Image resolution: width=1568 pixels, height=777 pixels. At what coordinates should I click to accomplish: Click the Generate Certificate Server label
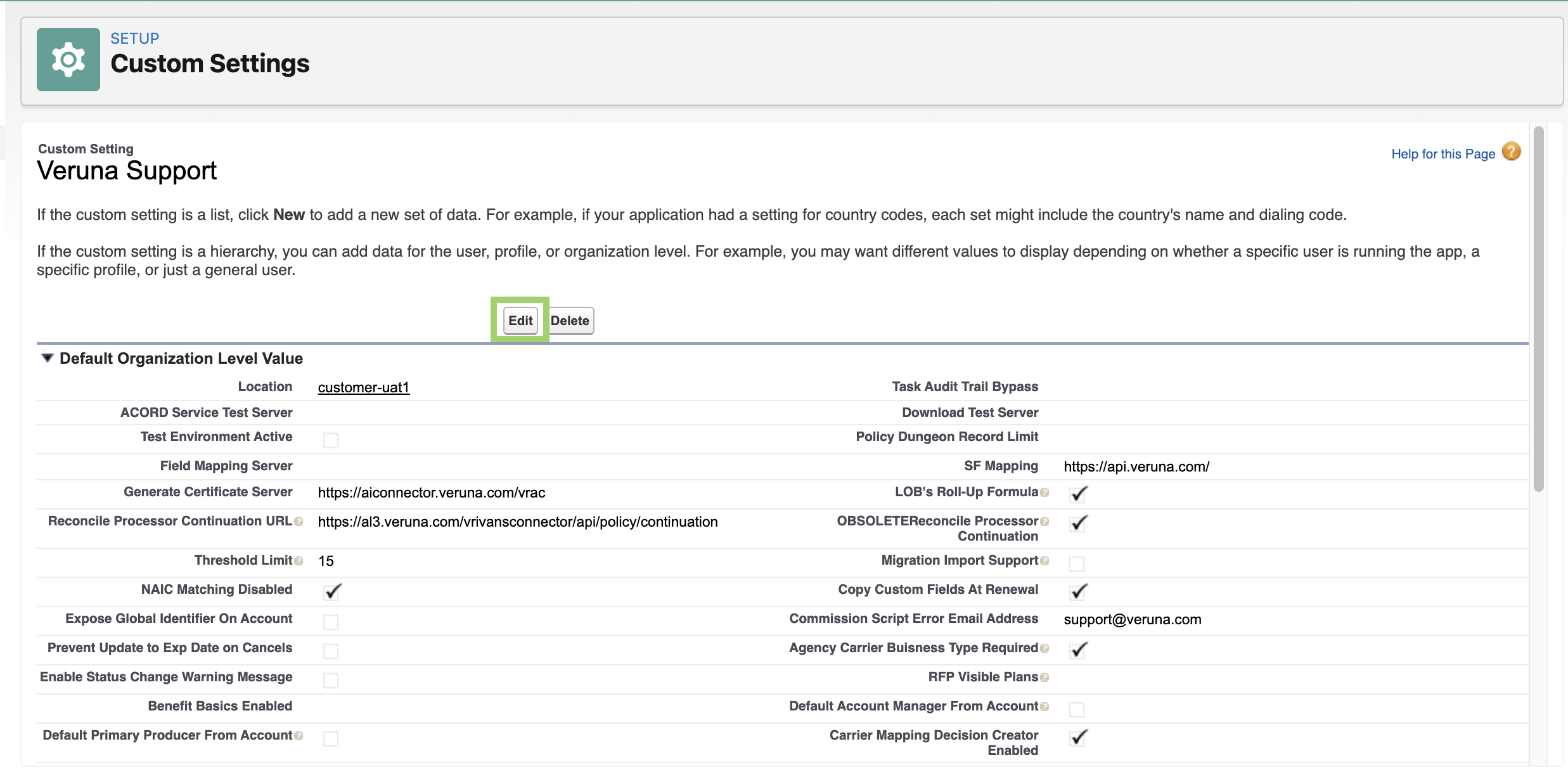[x=208, y=492]
